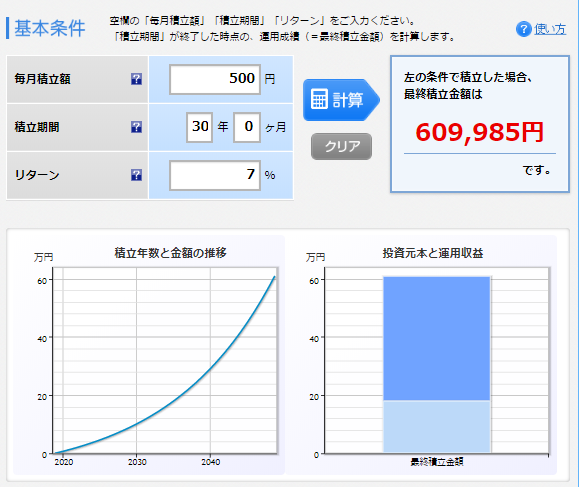
Task: Click the 2040 axis label on line chart
Action: (x=211, y=462)
